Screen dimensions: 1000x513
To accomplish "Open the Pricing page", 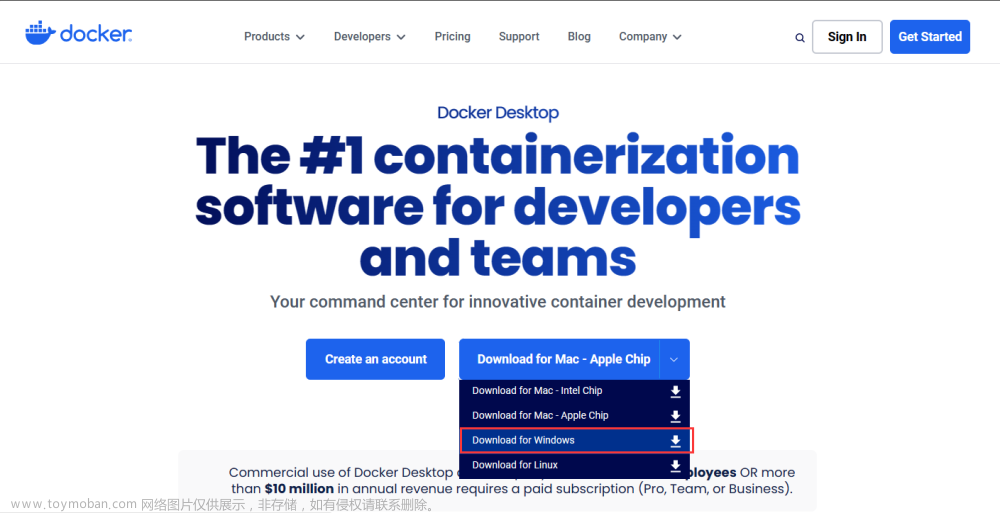I will [453, 36].
